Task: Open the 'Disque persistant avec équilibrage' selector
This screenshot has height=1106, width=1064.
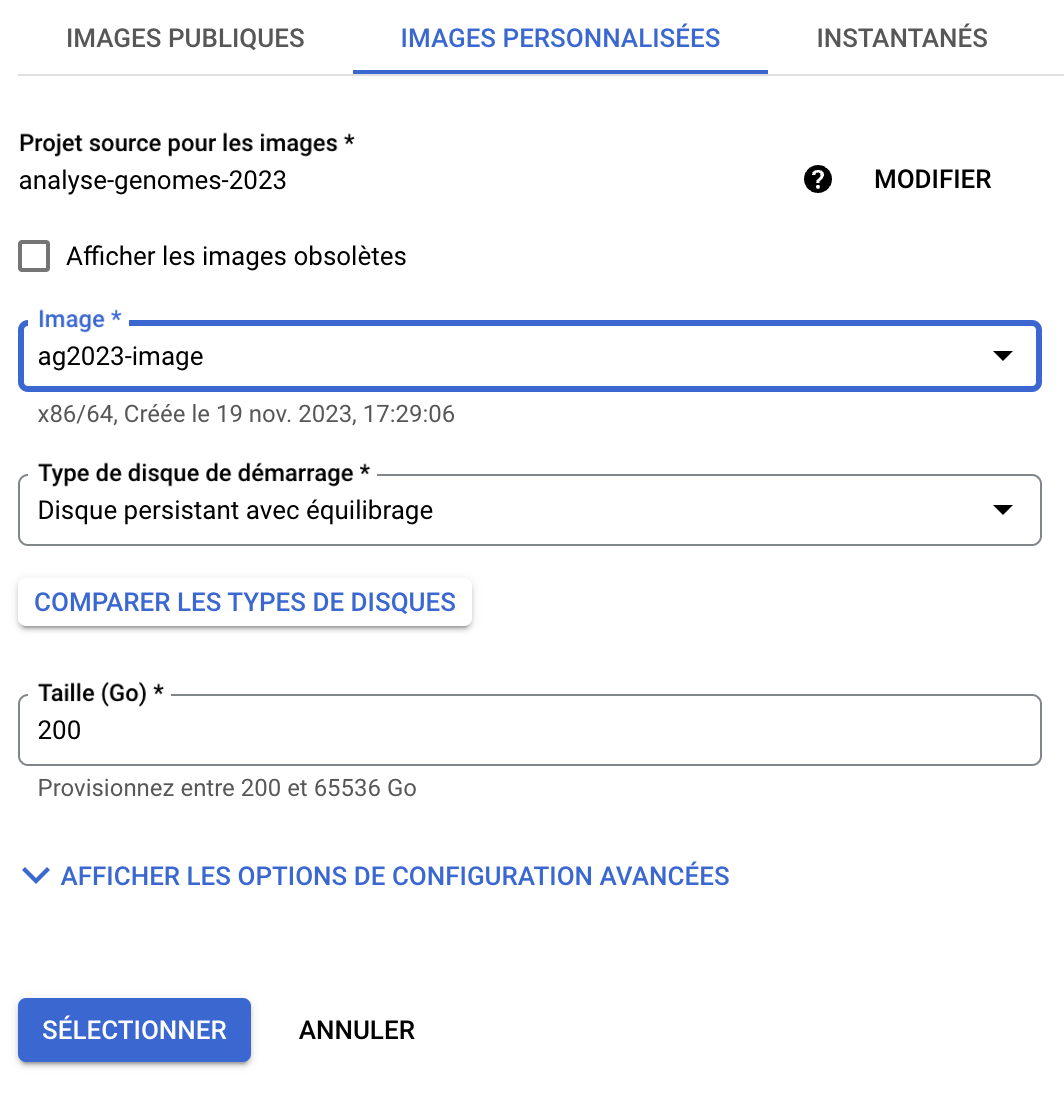Action: (500, 510)
